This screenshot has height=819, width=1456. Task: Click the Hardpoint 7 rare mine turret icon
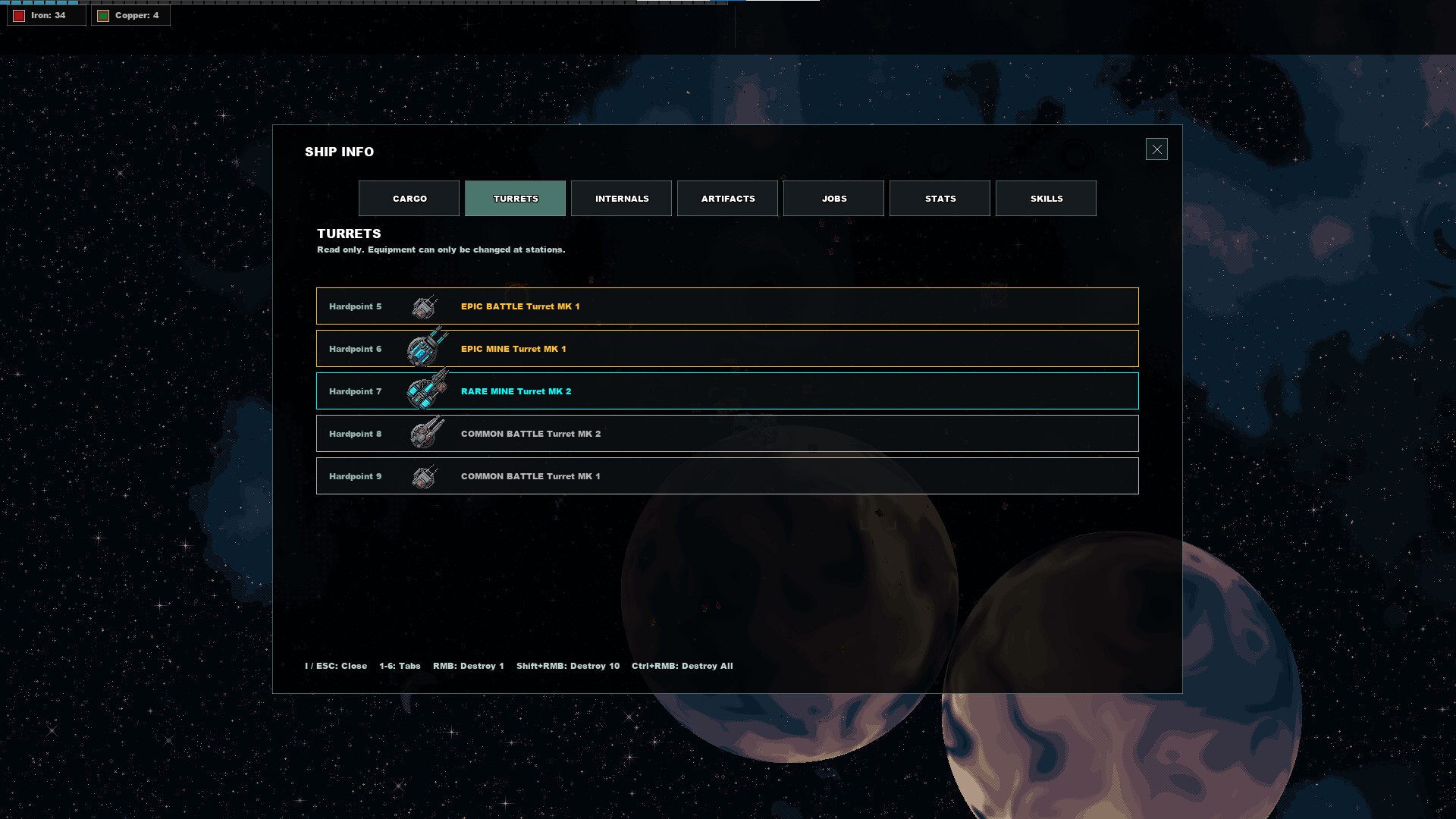click(427, 390)
